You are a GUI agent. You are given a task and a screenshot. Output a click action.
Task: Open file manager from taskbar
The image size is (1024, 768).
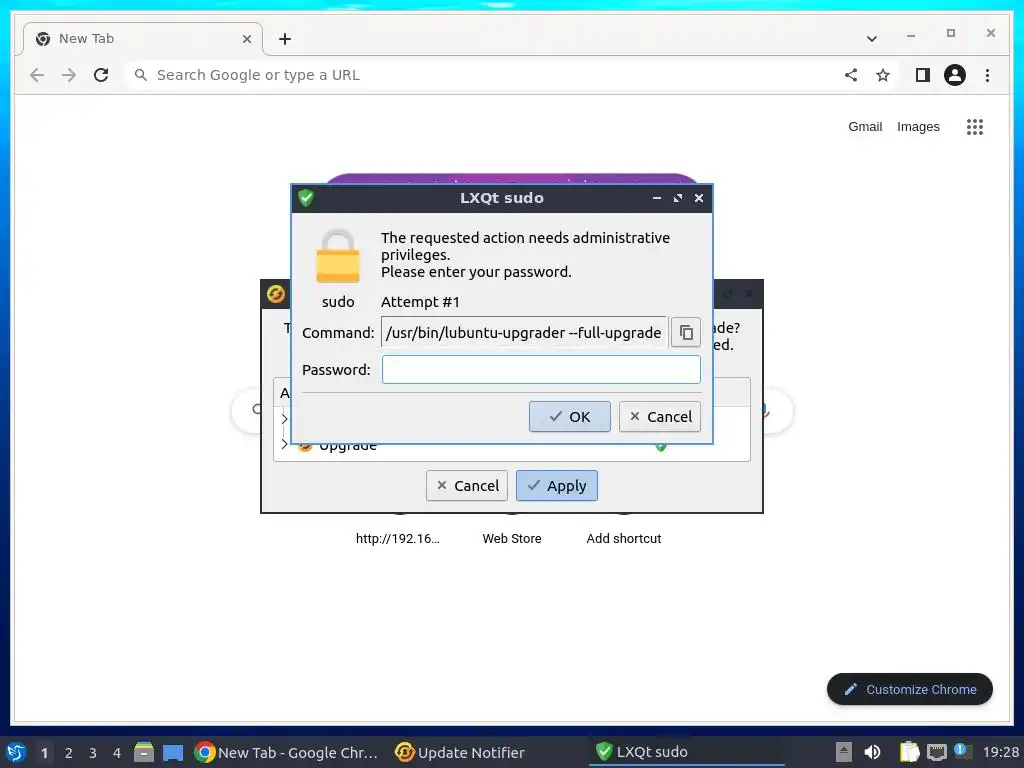tap(144, 752)
